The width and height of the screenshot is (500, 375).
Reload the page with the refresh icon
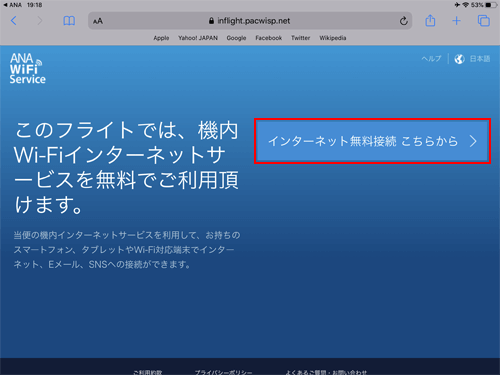coord(404,21)
